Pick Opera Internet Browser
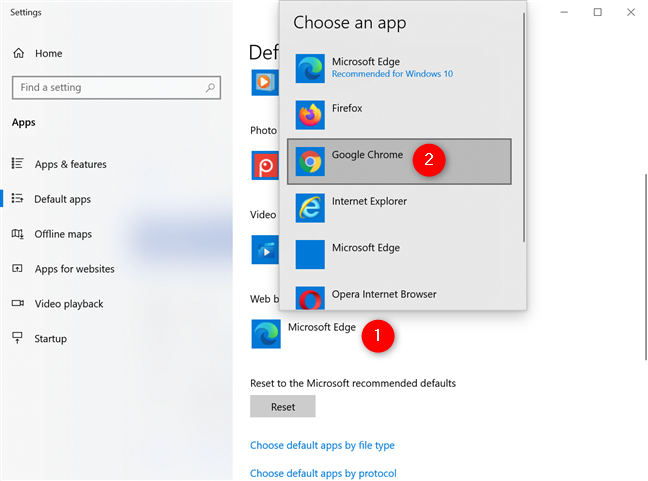Image resolution: width=648 pixels, height=481 pixels. pos(399,297)
